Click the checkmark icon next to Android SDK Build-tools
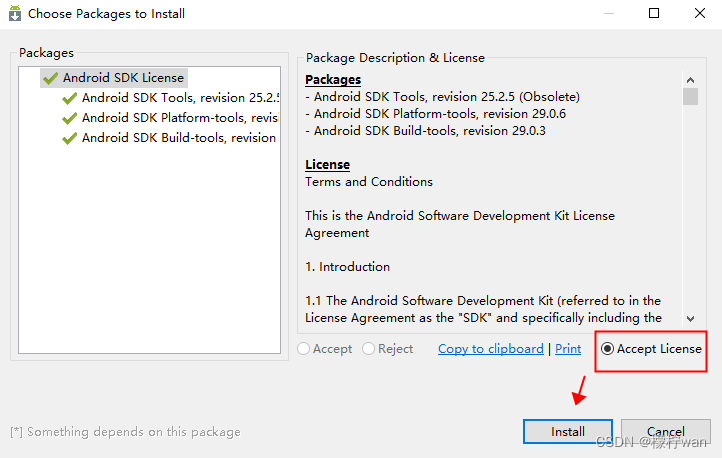Viewport: 722px width, 458px height. [x=69, y=138]
